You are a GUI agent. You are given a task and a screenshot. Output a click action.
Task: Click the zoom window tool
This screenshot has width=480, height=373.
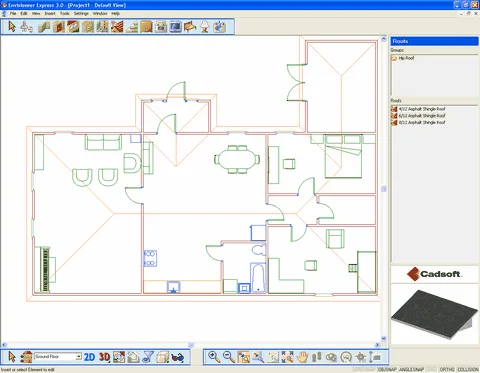(x=243, y=357)
